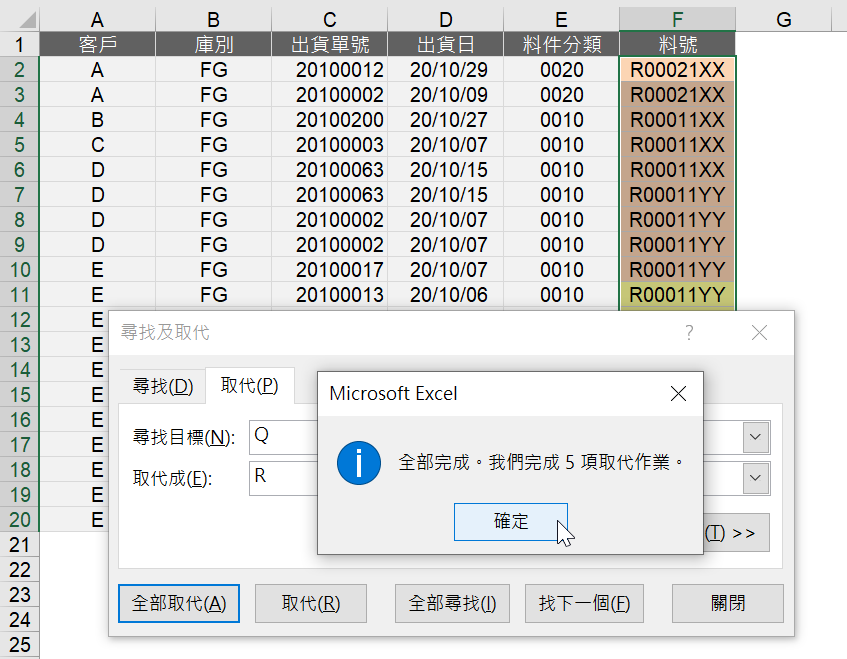Select cell with date 20/10/27
847x659 pixels.
(x=446, y=119)
